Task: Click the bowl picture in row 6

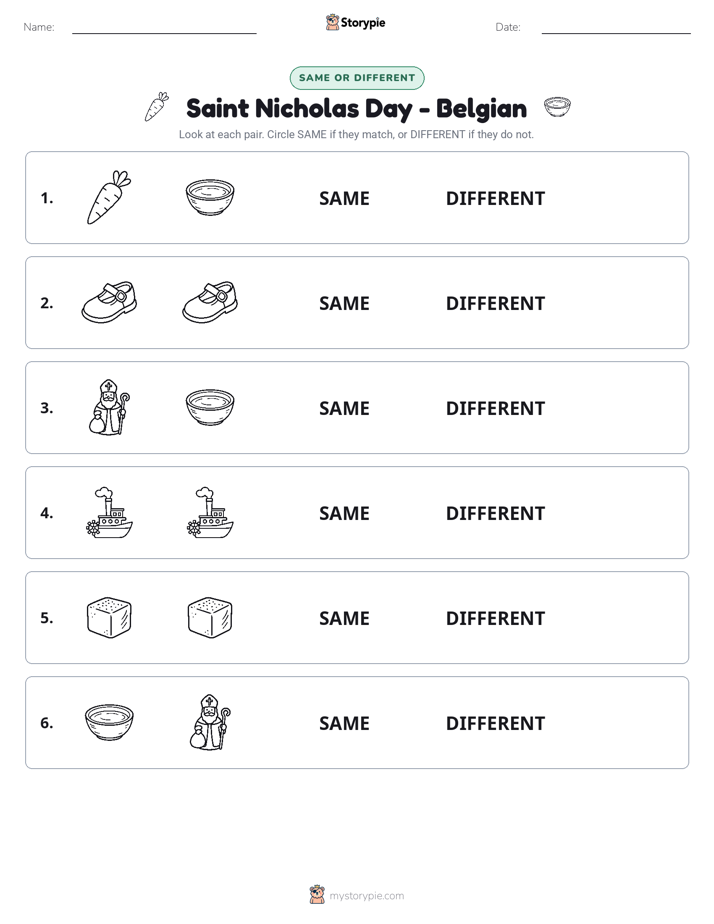Action: tap(109, 722)
